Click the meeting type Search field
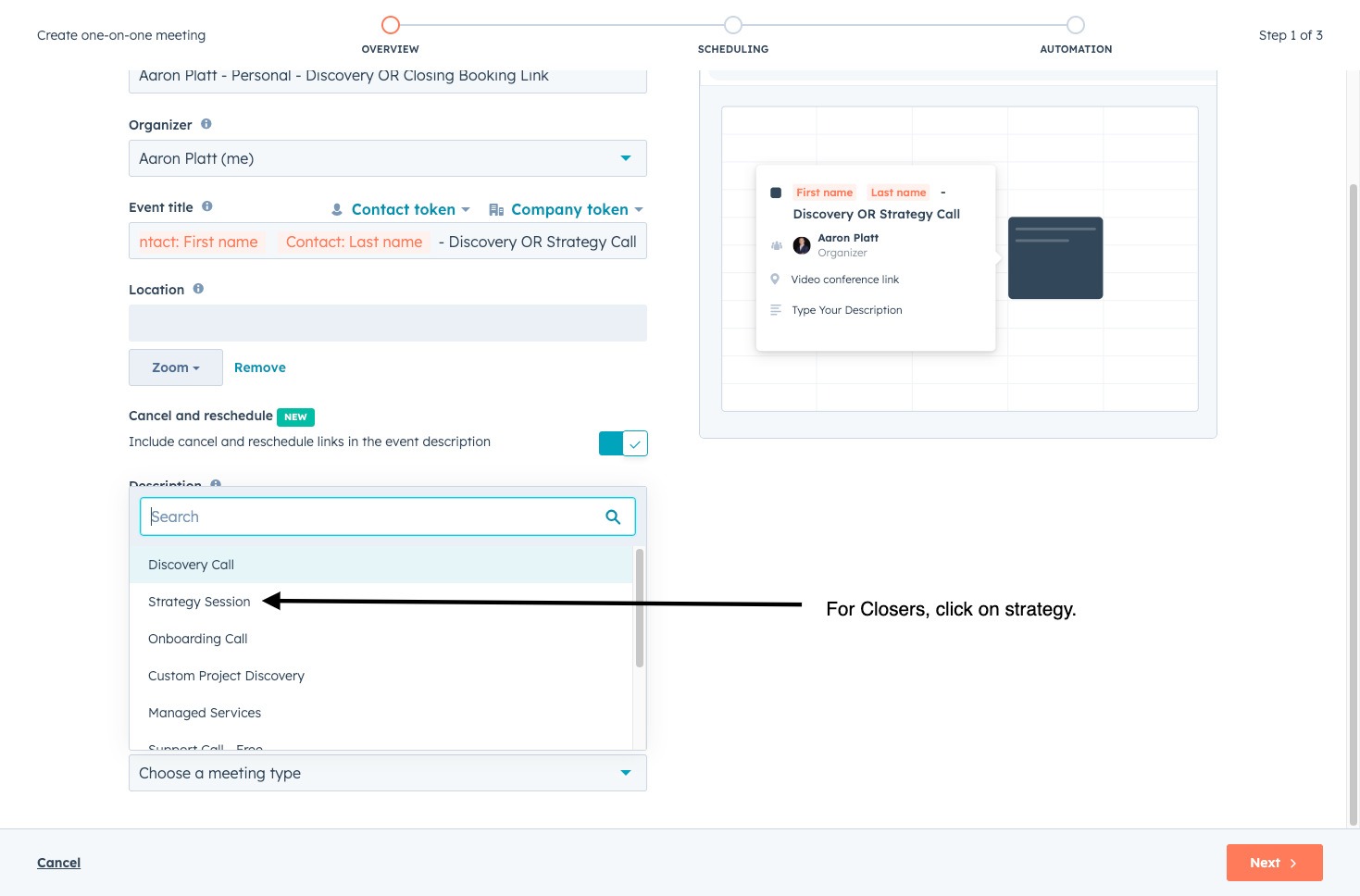The height and width of the screenshot is (896, 1360). 388,516
